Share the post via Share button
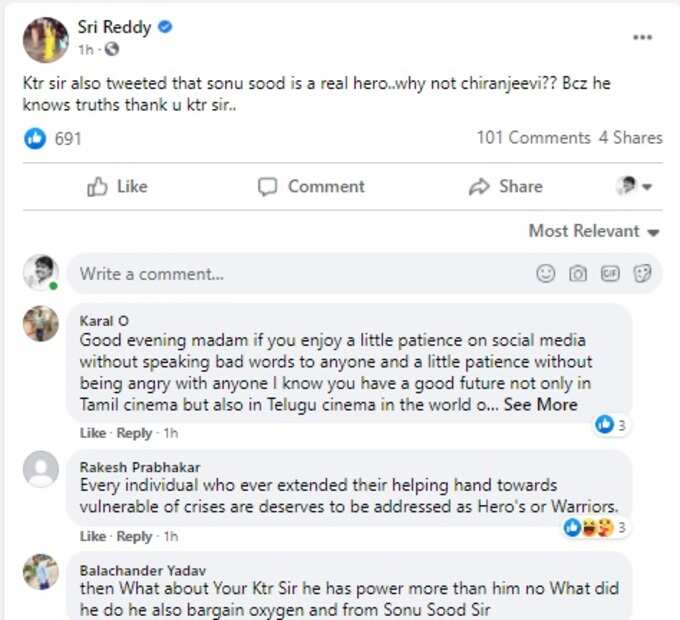Image resolution: width=680 pixels, height=620 pixels. tap(506, 187)
